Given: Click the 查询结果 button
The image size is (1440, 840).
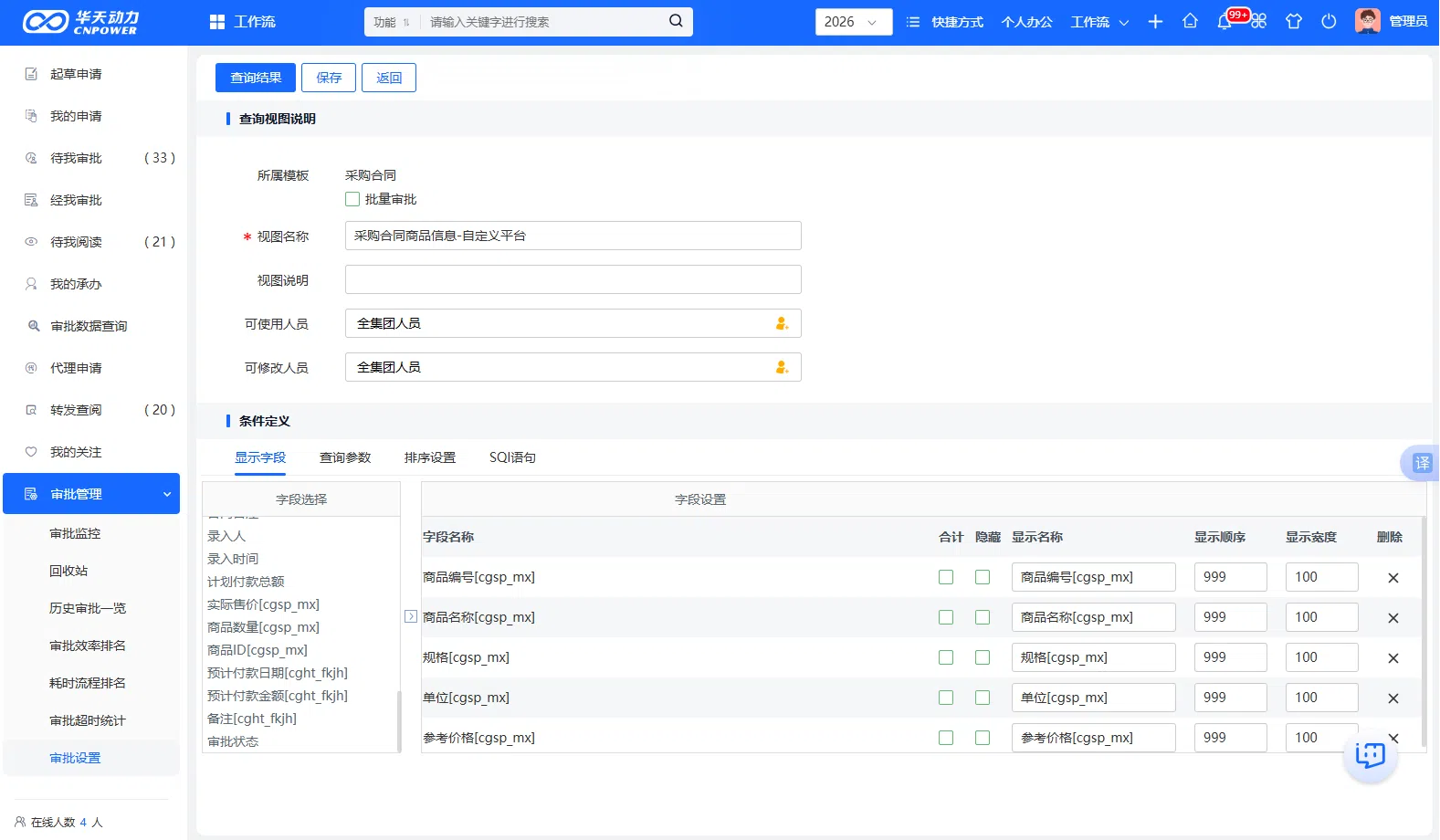Looking at the screenshot, I should coord(256,78).
